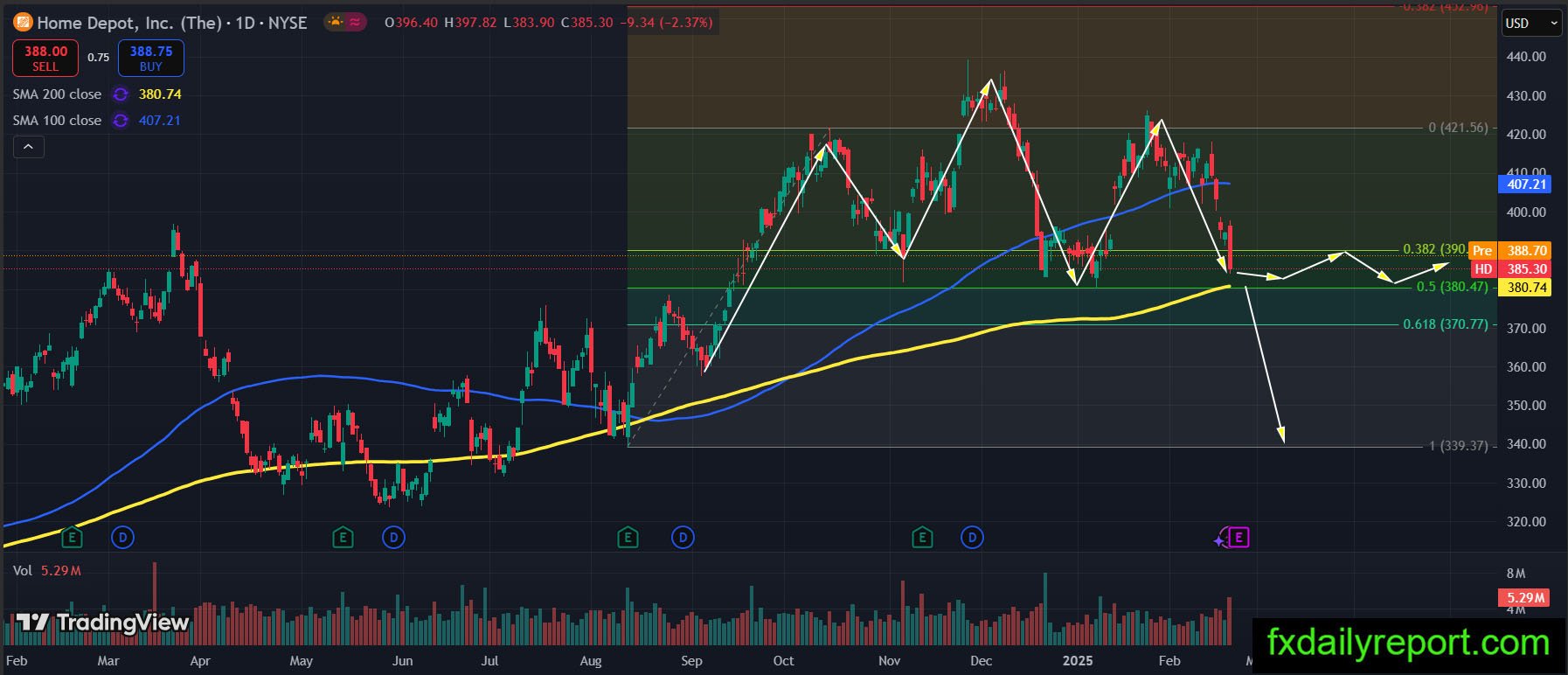Click the 2025 label on the time axis
Image resolution: width=1568 pixels, height=675 pixels.
pos(1078,661)
